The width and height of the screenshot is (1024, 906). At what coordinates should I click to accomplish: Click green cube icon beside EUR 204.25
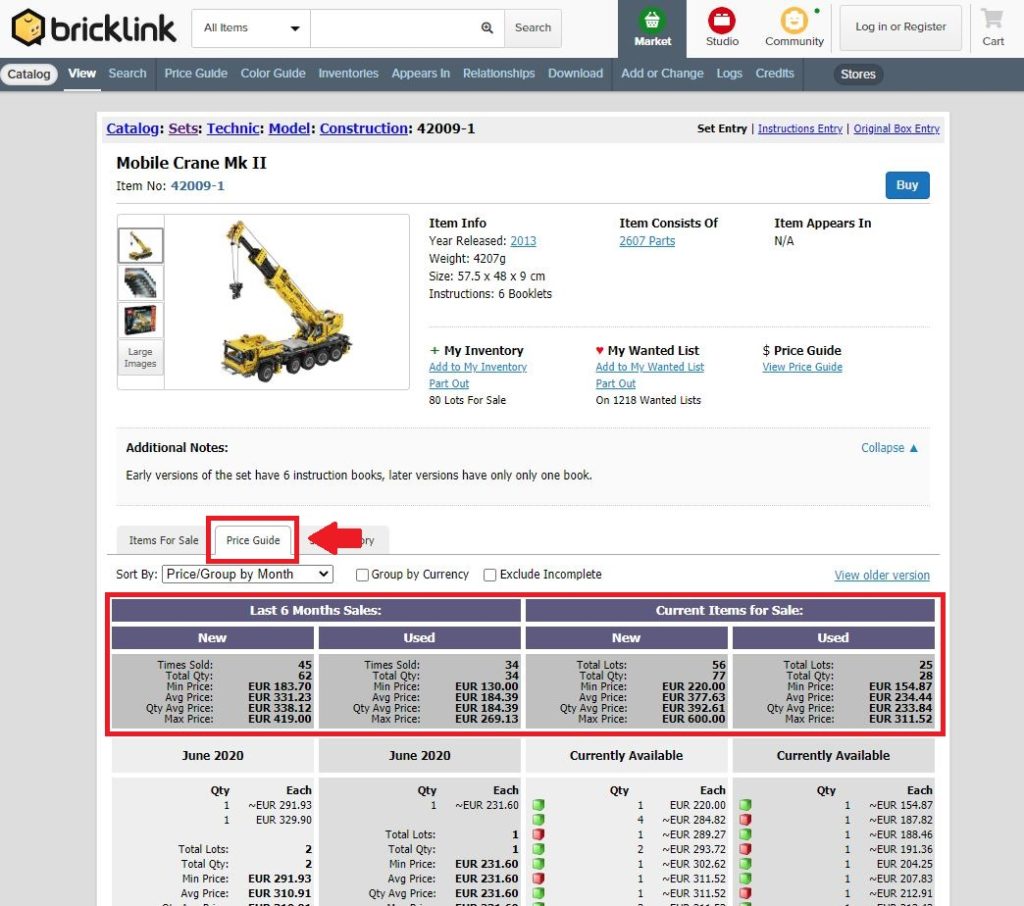click(x=745, y=864)
